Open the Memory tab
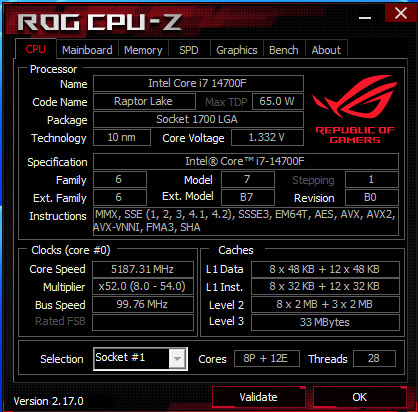The height and width of the screenshot is (412, 418). [143, 50]
